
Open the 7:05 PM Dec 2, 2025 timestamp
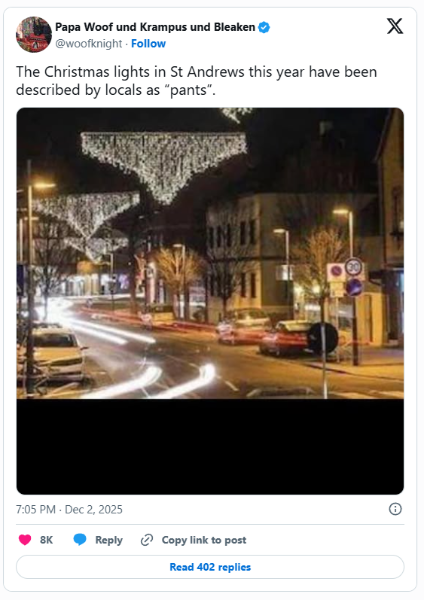pos(69,509)
